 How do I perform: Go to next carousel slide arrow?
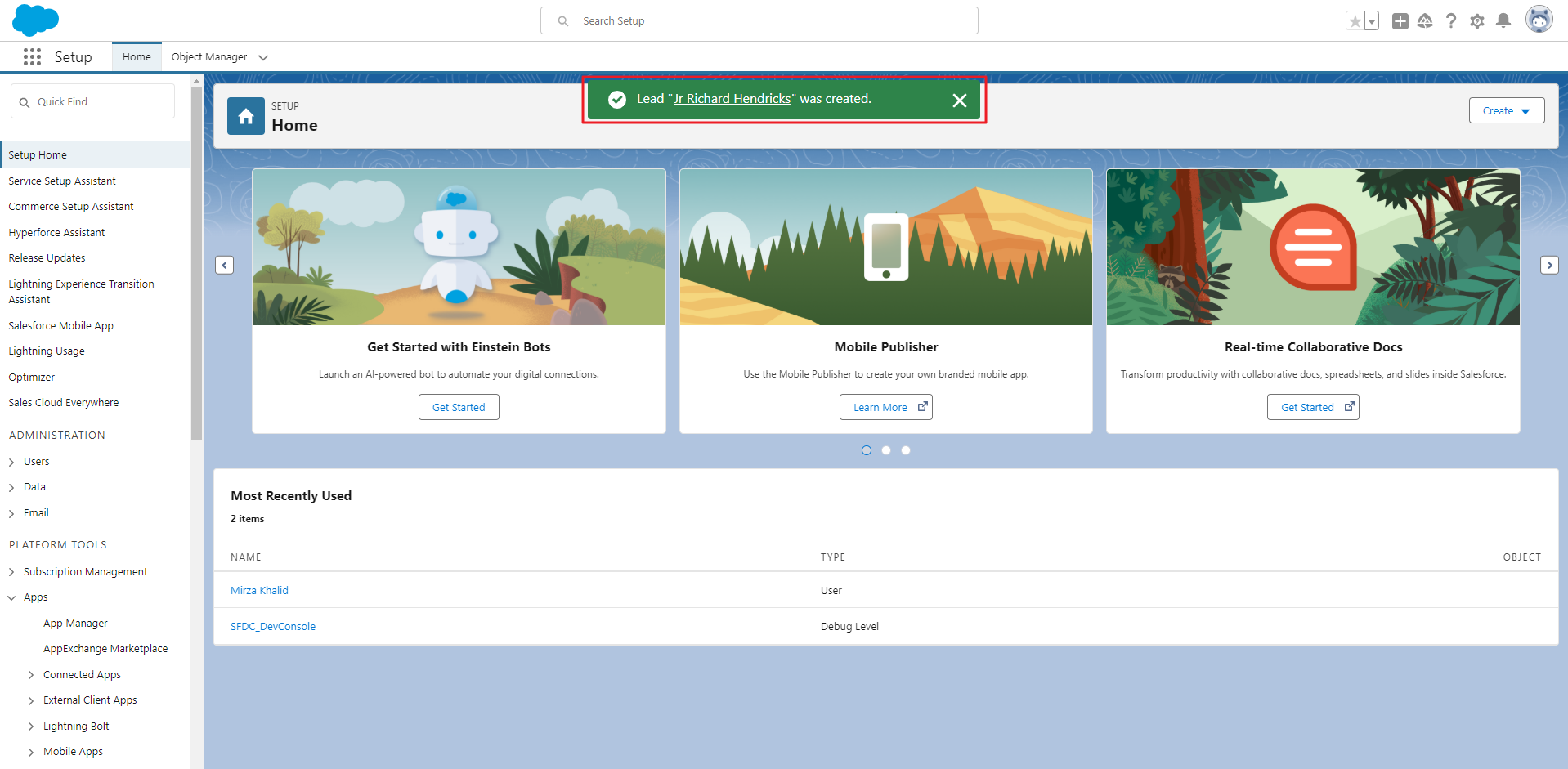[x=1548, y=265]
